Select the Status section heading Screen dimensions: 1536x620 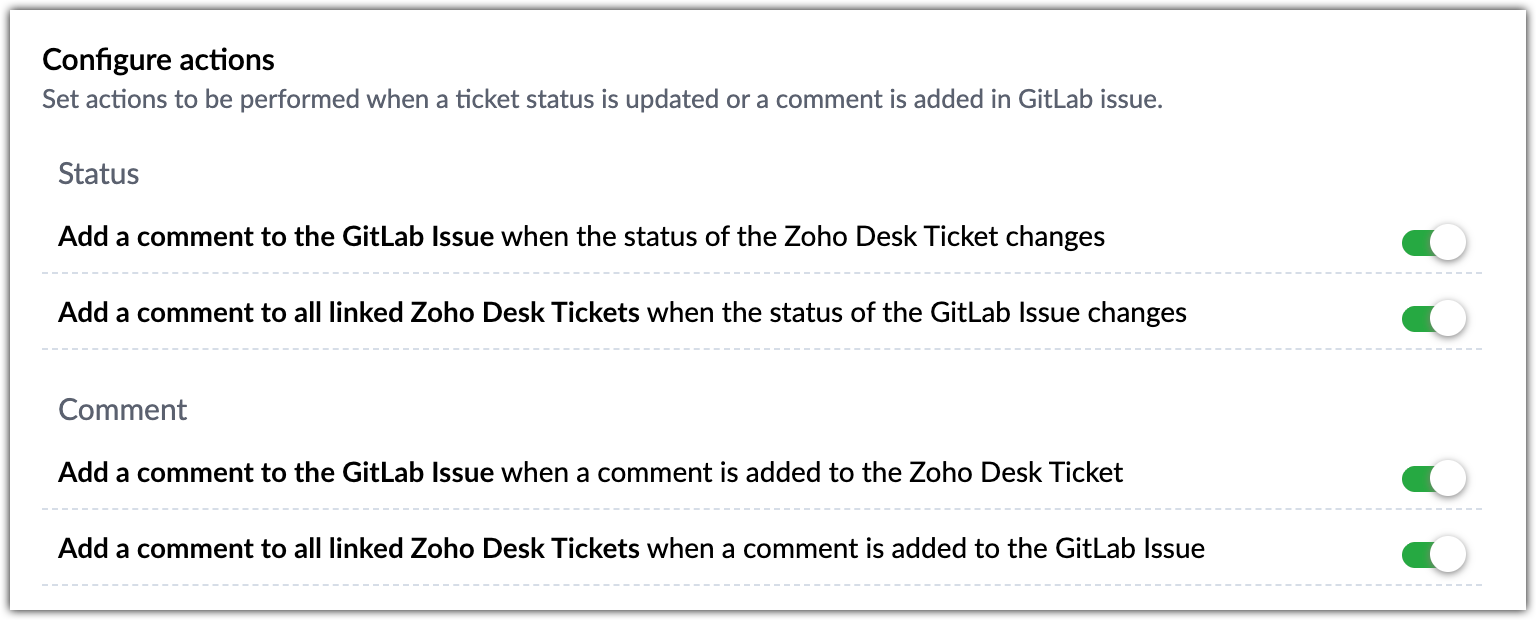coord(99,174)
